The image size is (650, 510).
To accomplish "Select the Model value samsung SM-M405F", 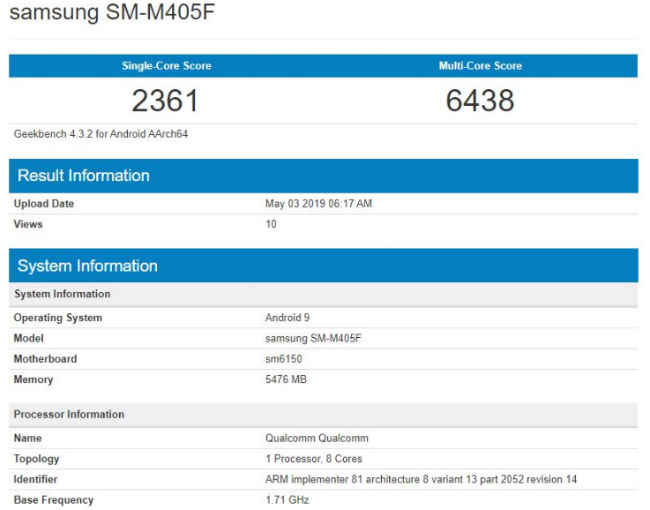I will coord(313,338).
